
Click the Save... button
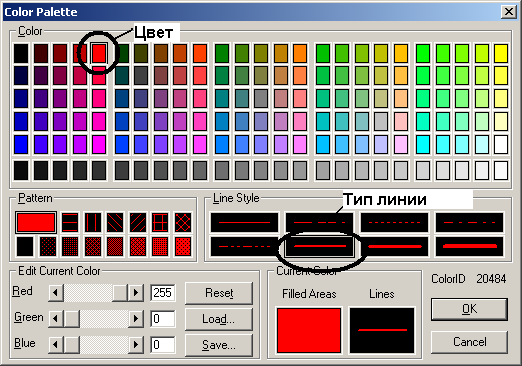[x=219, y=345]
